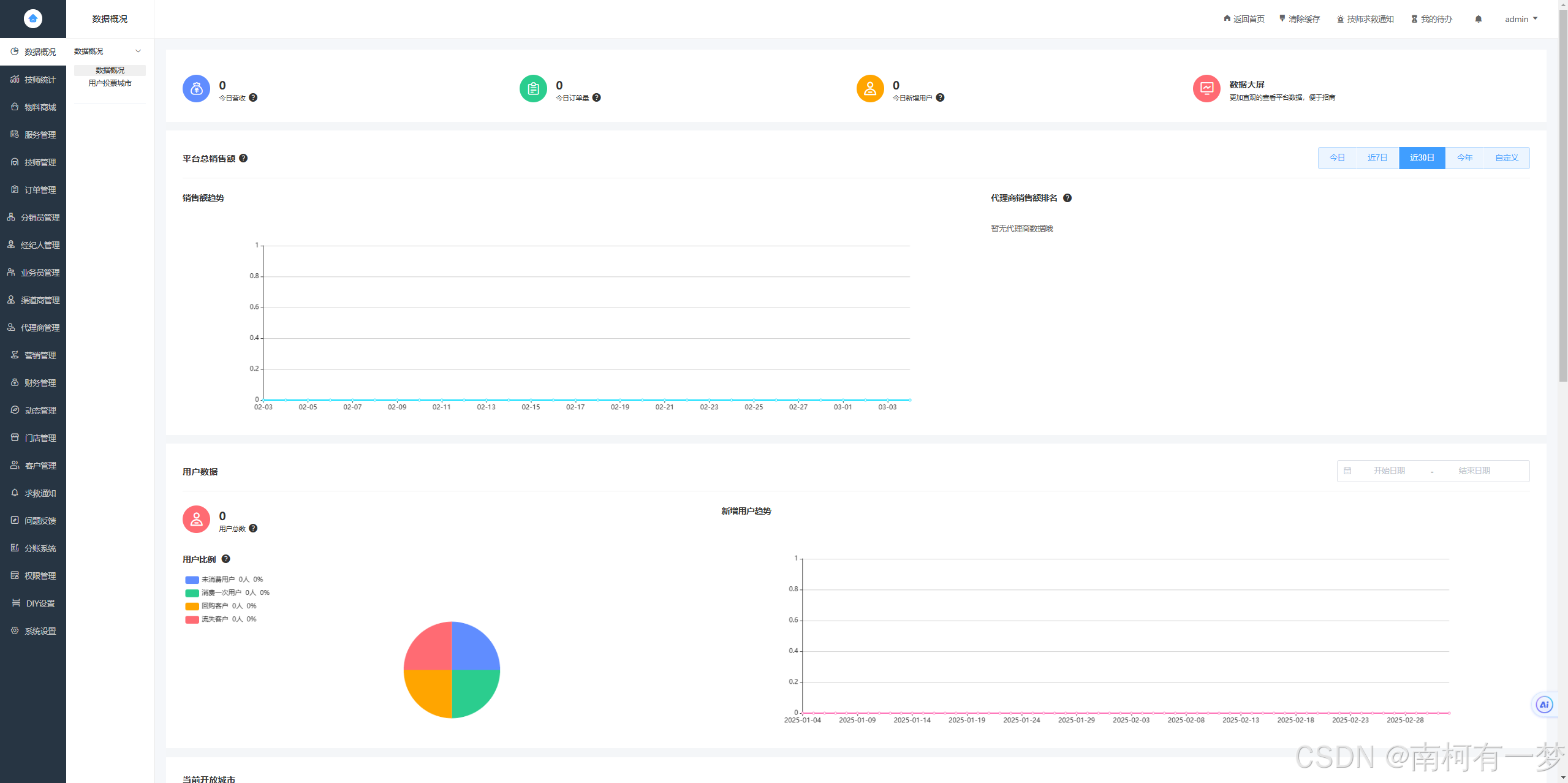1568x783 pixels.
Task: Go to 代理商管理 sidebar item
Action: (x=33, y=328)
